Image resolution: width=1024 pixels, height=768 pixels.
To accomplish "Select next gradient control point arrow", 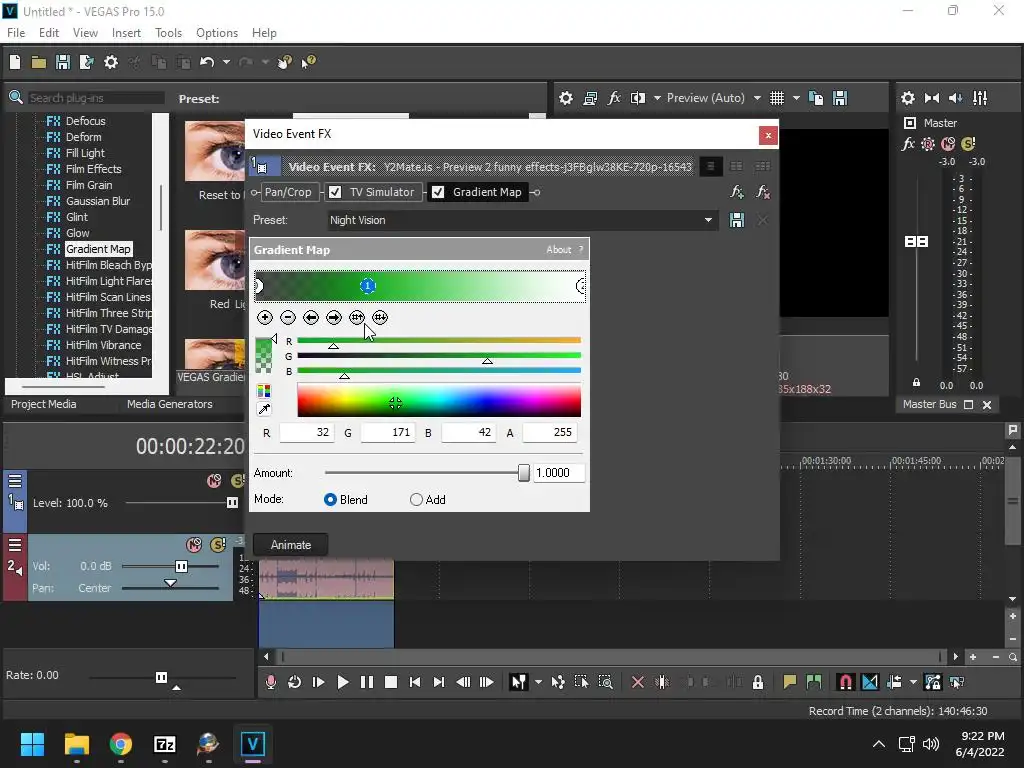I will coord(334,317).
